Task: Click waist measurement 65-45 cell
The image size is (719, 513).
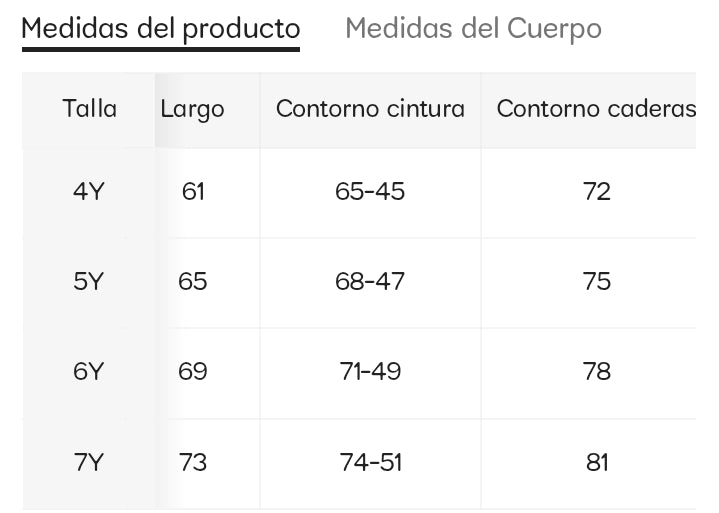Action: (370, 191)
